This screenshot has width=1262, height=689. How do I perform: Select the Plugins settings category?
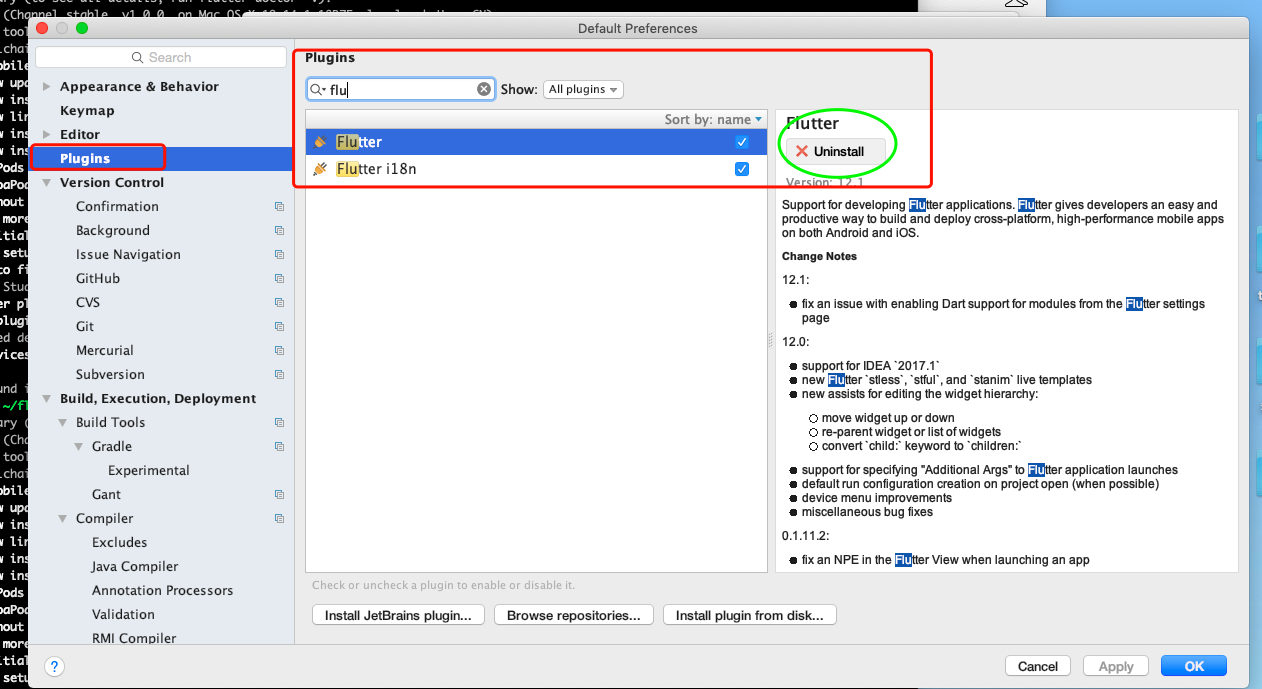[85, 159]
